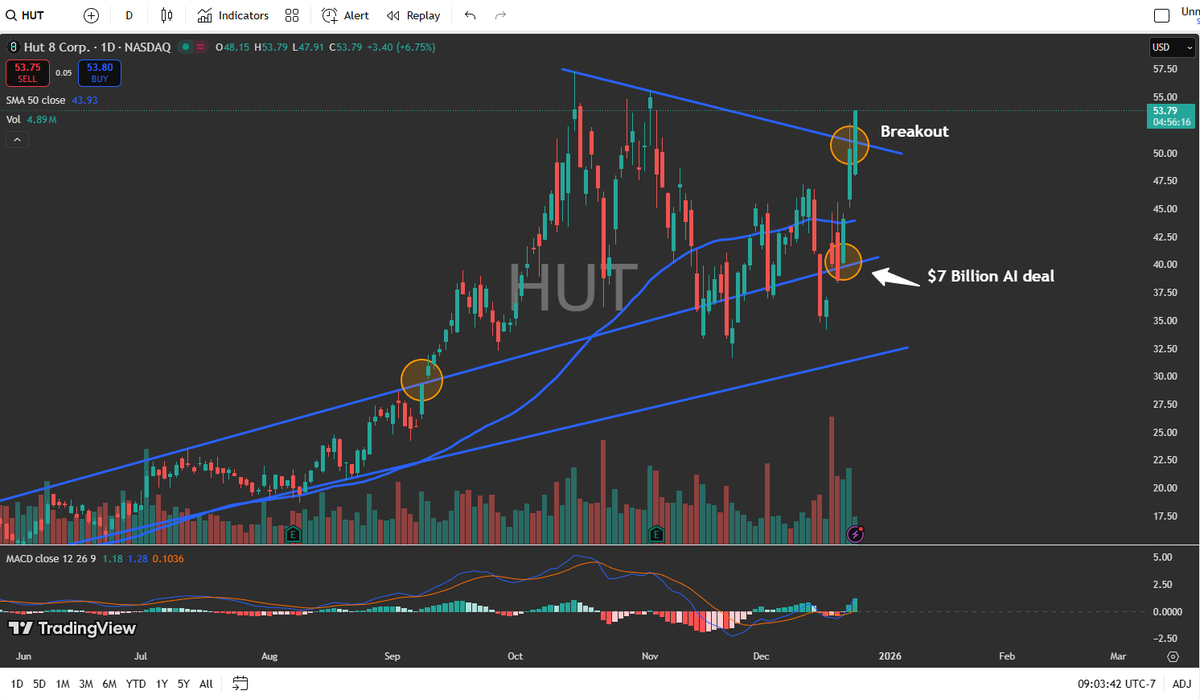Start bar Replay mode
This screenshot has height=699, width=1200.
click(413, 15)
